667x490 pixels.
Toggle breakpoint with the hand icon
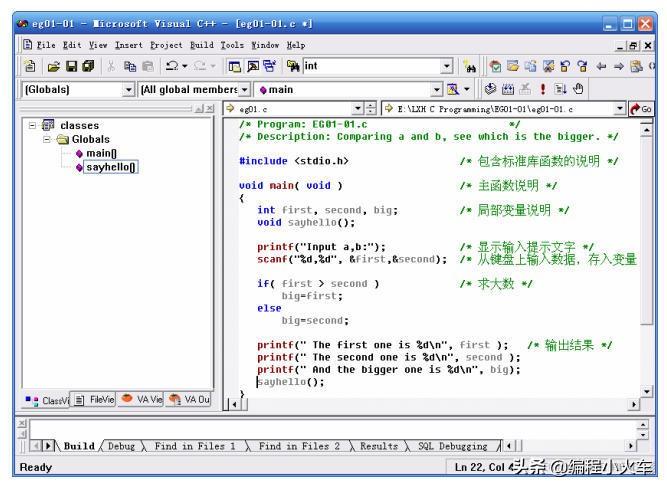[578, 89]
